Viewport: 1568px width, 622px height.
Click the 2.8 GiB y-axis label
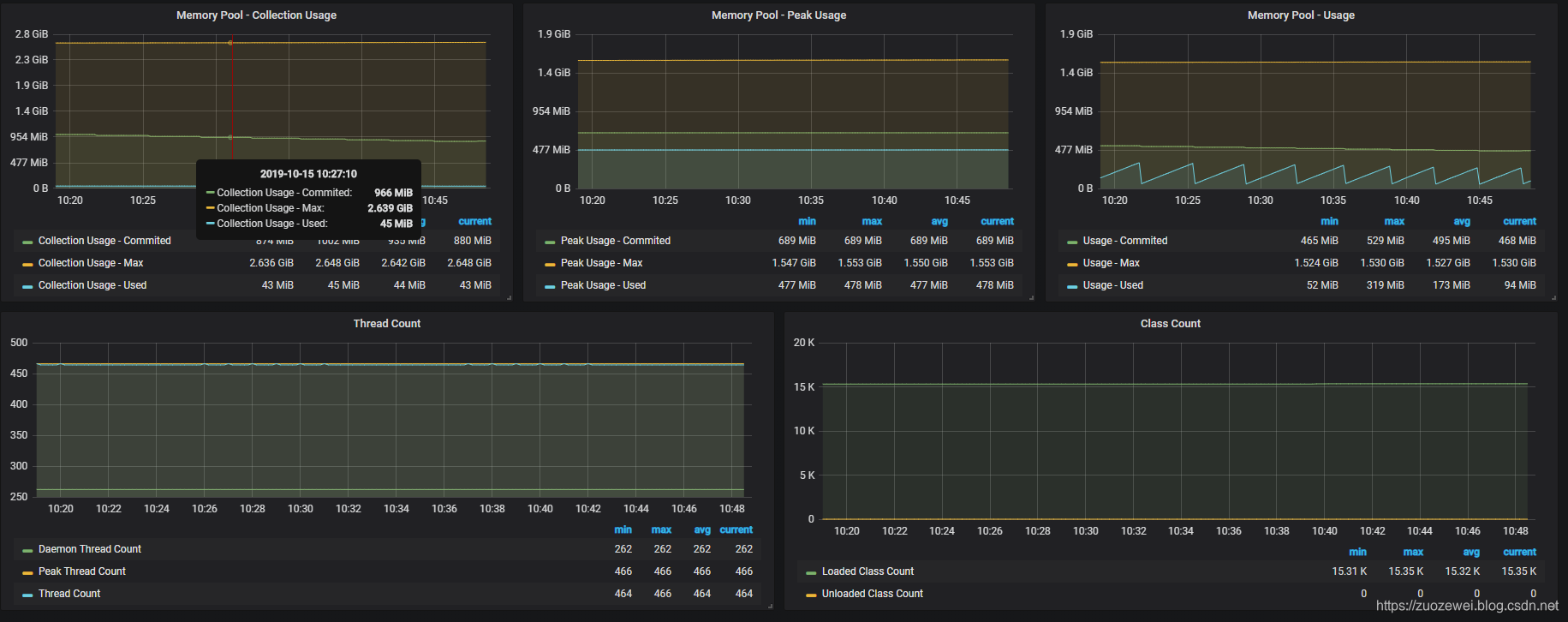point(32,34)
